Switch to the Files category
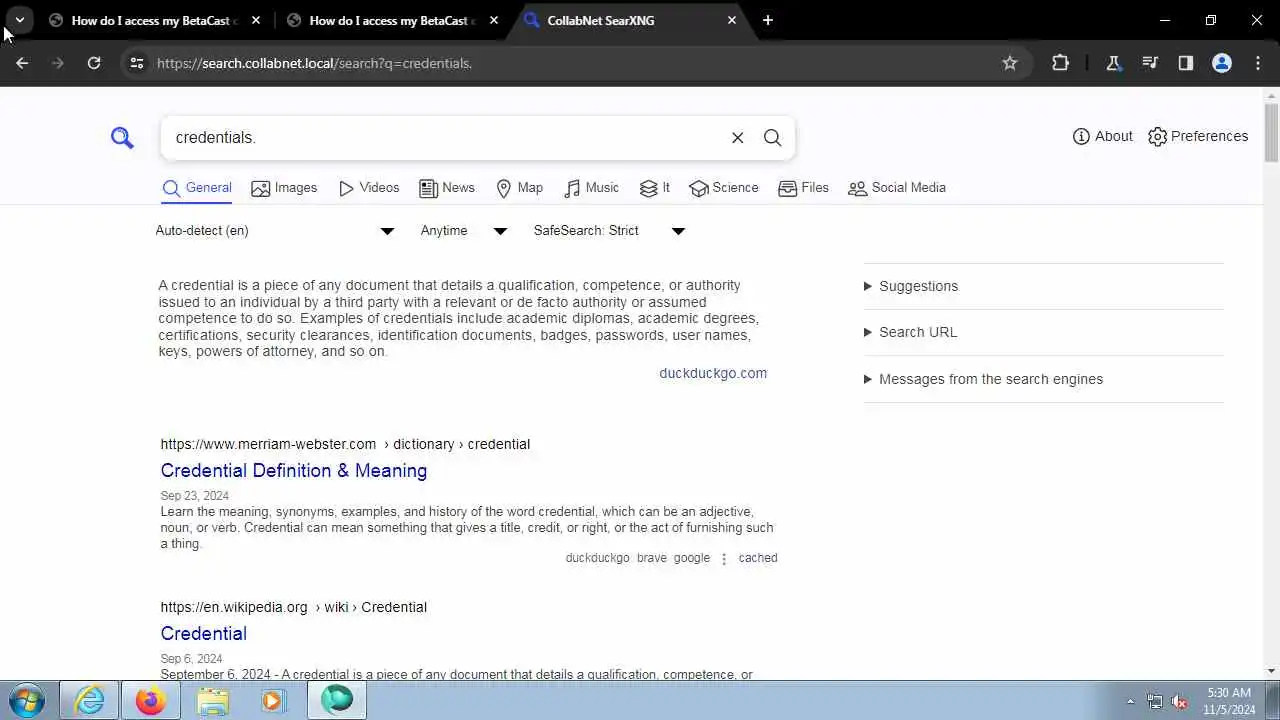Viewport: 1280px width, 720px height. coord(804,188)
